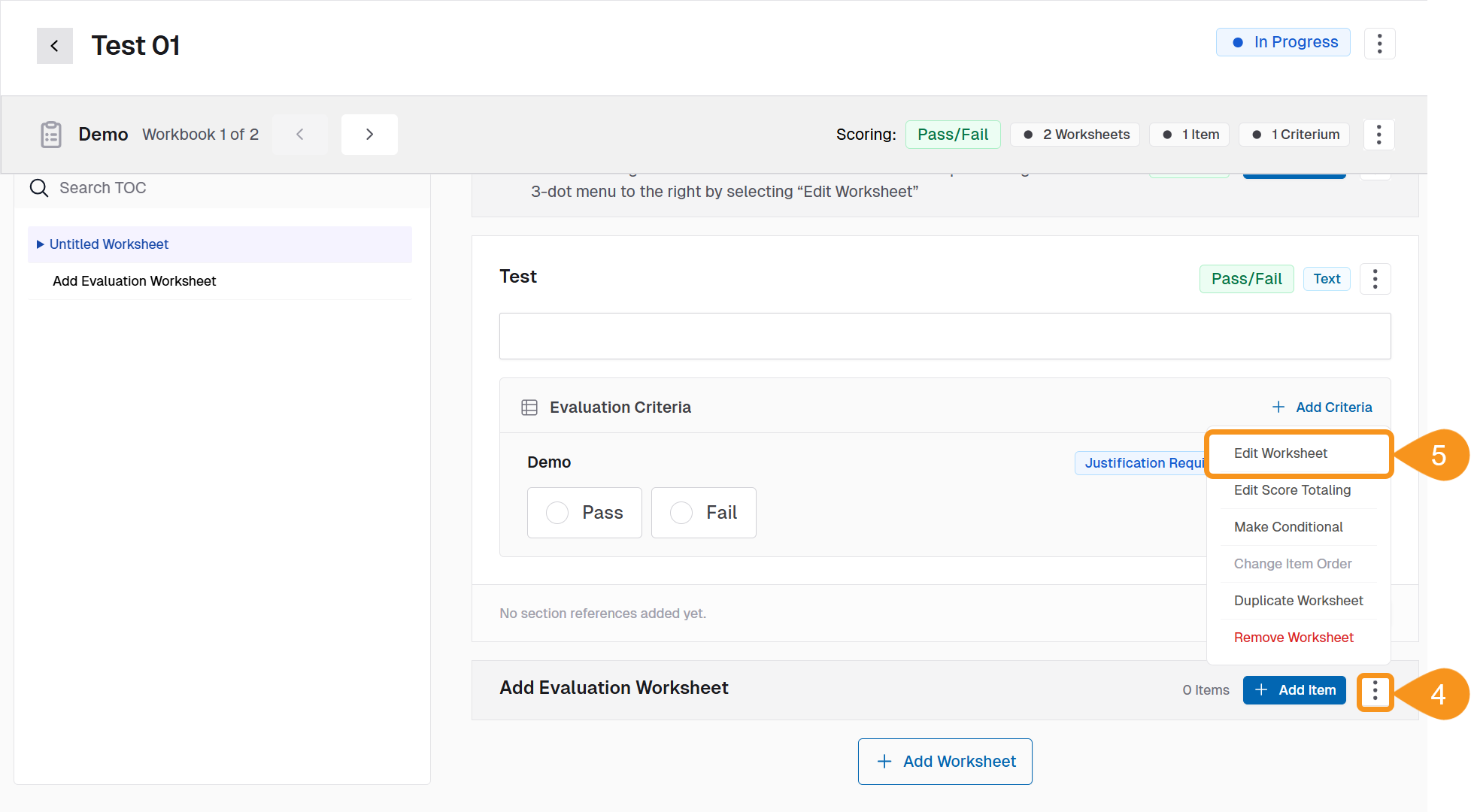The image size is (1471, 812).
Task: Click the Add Item button
Action: coord(1294,689)
